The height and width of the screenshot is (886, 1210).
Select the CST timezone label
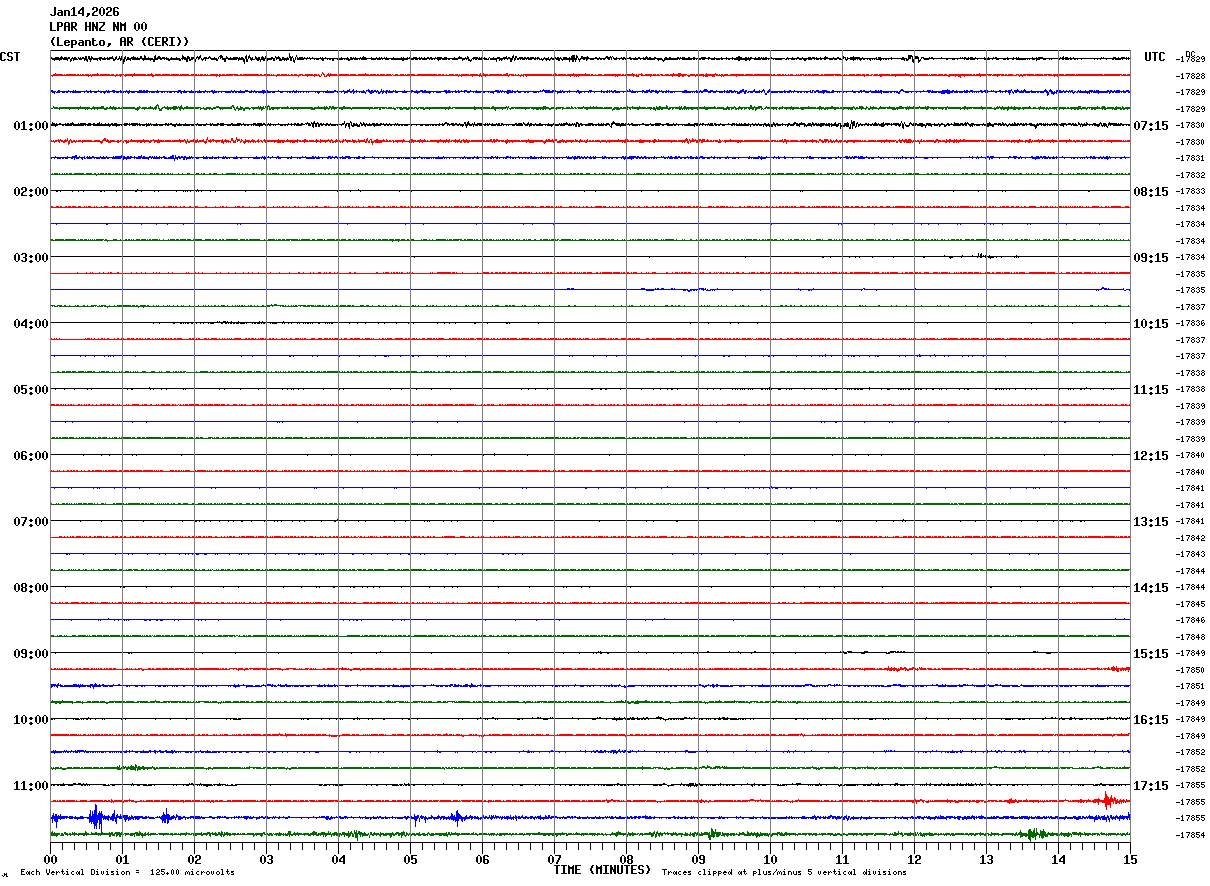click(10, 57)
